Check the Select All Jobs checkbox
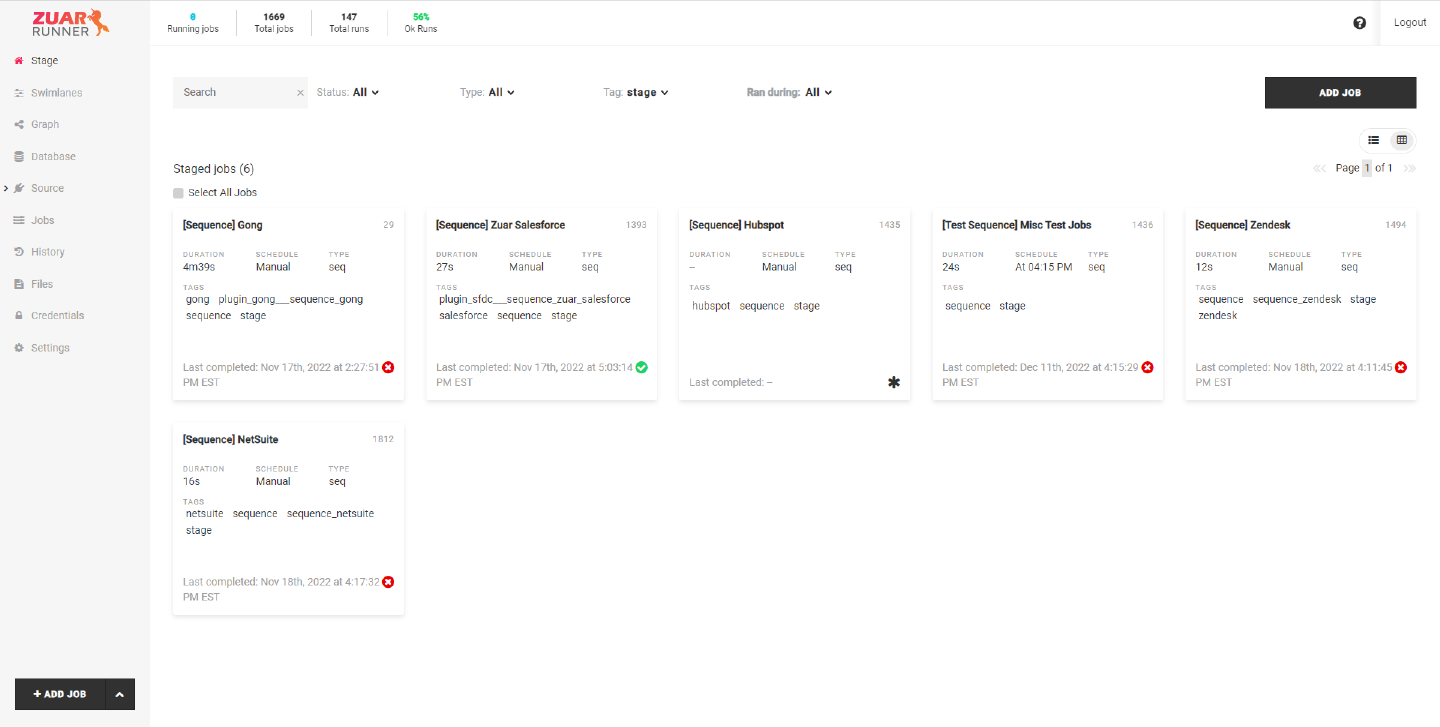 (x=179, y=193)
